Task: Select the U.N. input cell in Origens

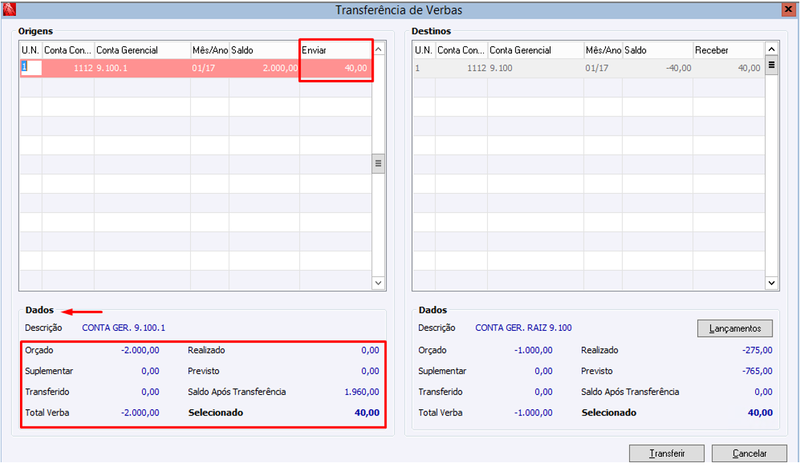Action: [31, 67]
